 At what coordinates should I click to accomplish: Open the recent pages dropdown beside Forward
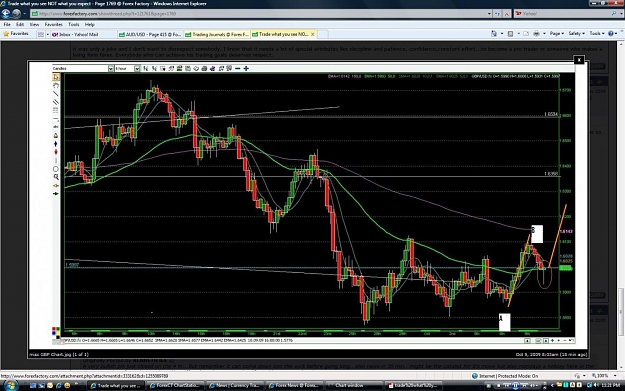click(x=24, y=14)
